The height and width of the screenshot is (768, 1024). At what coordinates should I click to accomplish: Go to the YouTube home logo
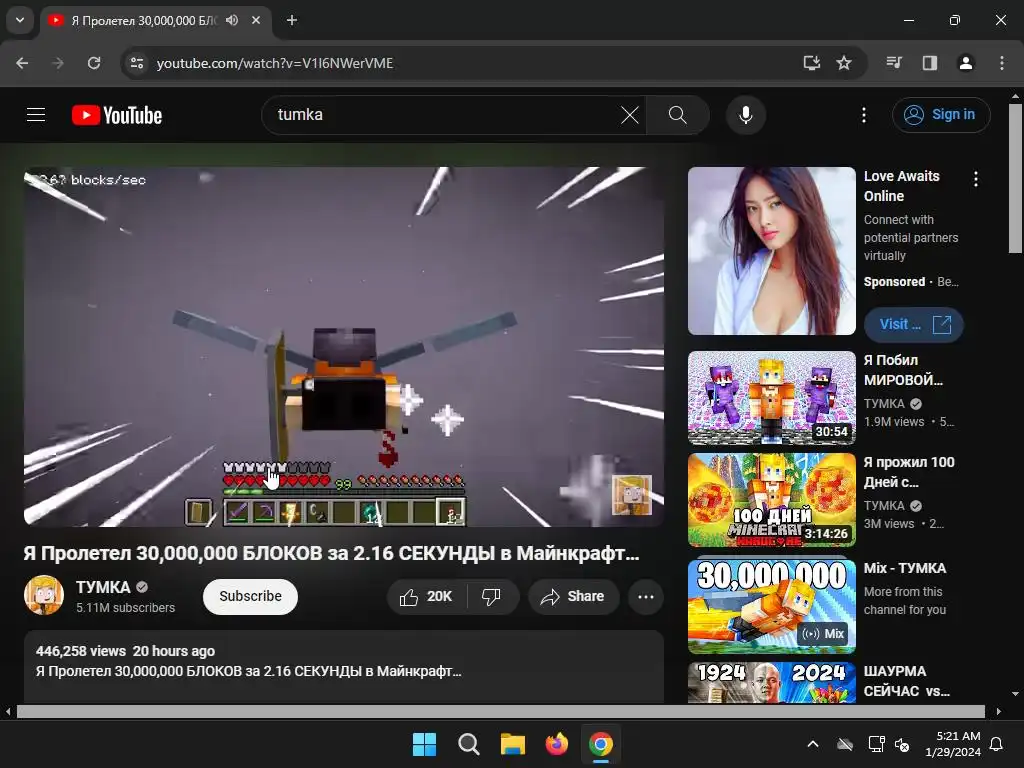tap(117, 115)
